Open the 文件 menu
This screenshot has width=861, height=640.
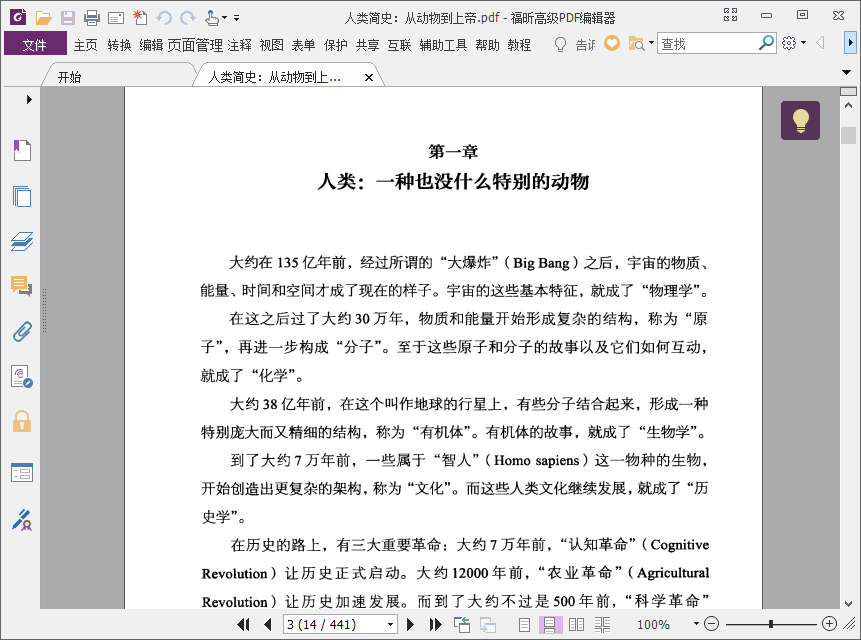point(35,44)
